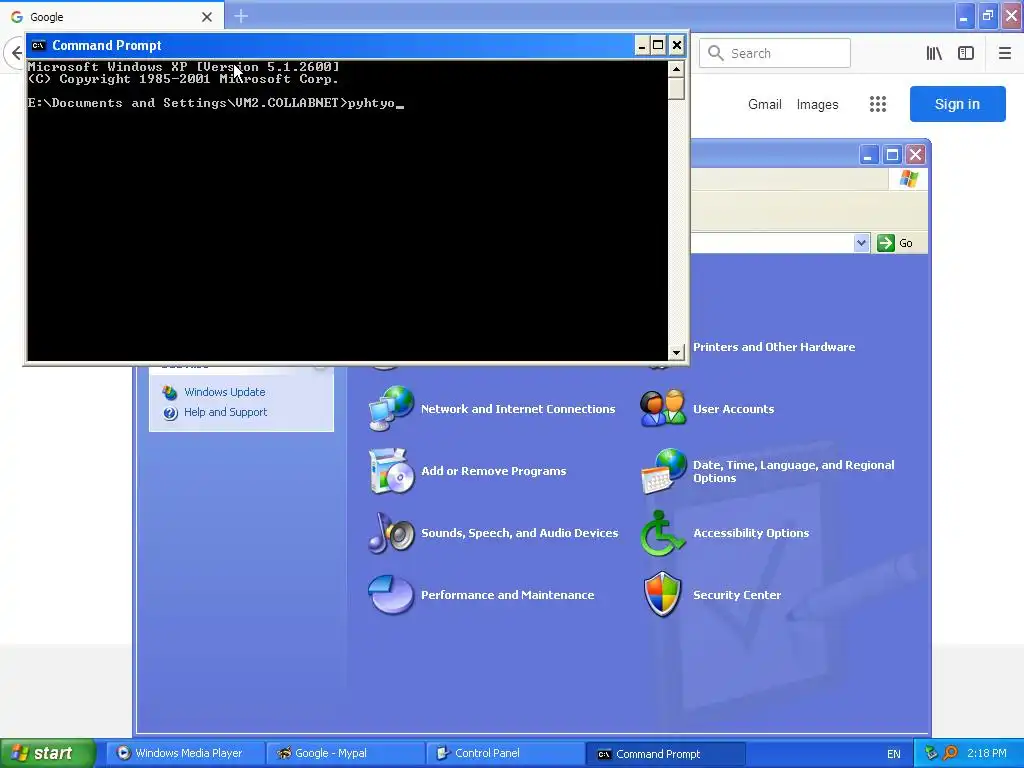Viewport: 1024px width, 768px height.
Task: Click the search magnifier tray icon
Action: 950,753
